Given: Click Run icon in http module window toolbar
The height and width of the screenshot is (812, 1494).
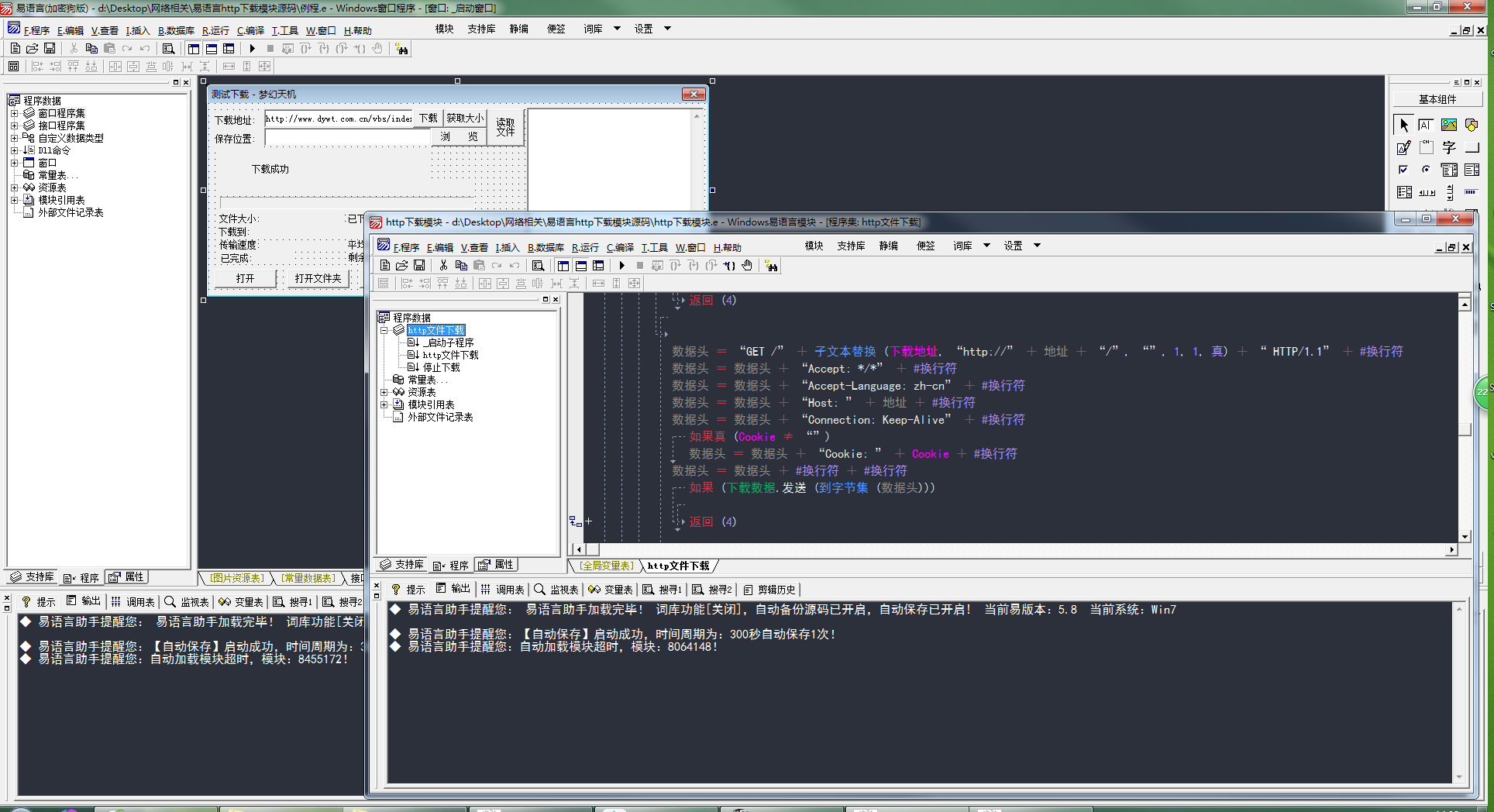Looking at the screenshot, I should pos(621,265).
